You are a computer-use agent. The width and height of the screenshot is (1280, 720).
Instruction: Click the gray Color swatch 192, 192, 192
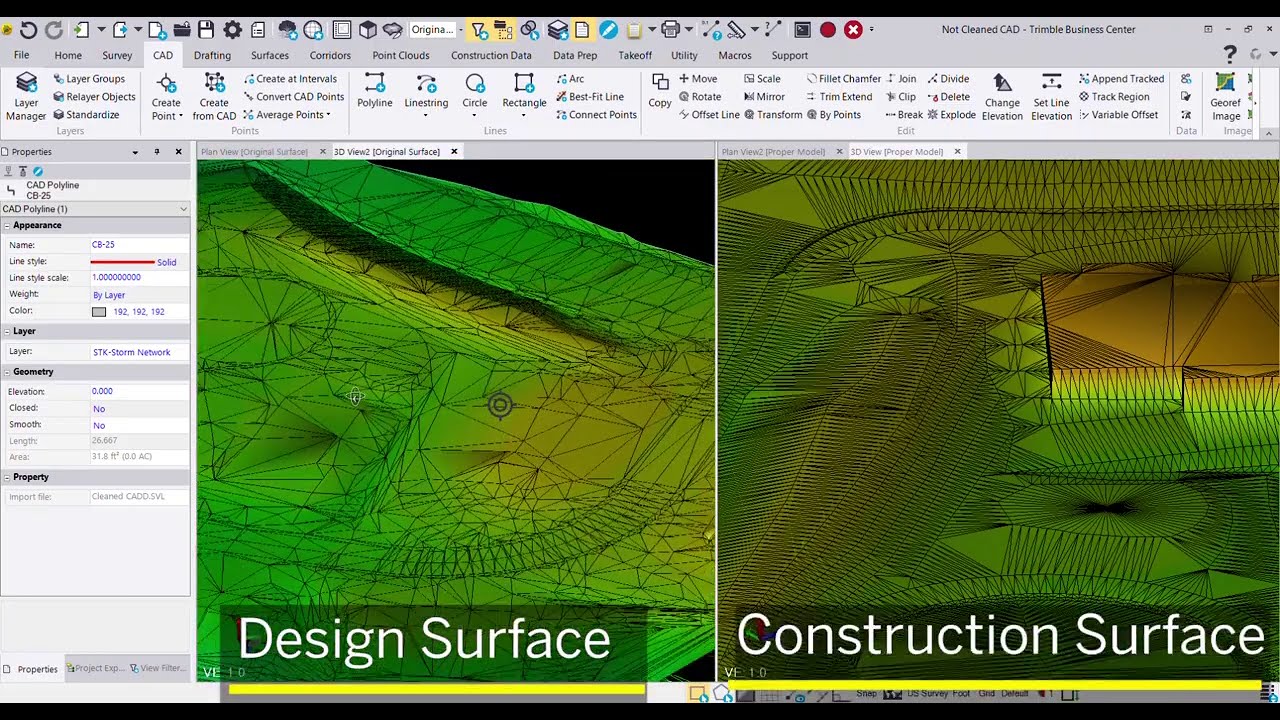(99, 312)
